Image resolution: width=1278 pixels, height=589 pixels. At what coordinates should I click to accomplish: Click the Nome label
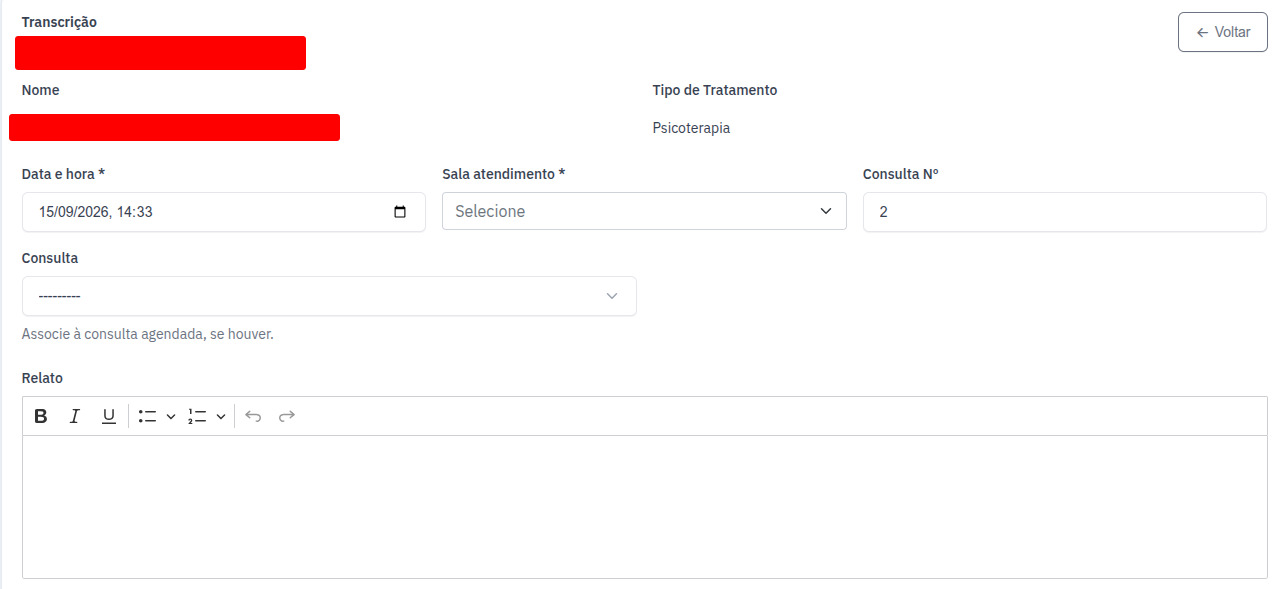[x=40, y=90]
